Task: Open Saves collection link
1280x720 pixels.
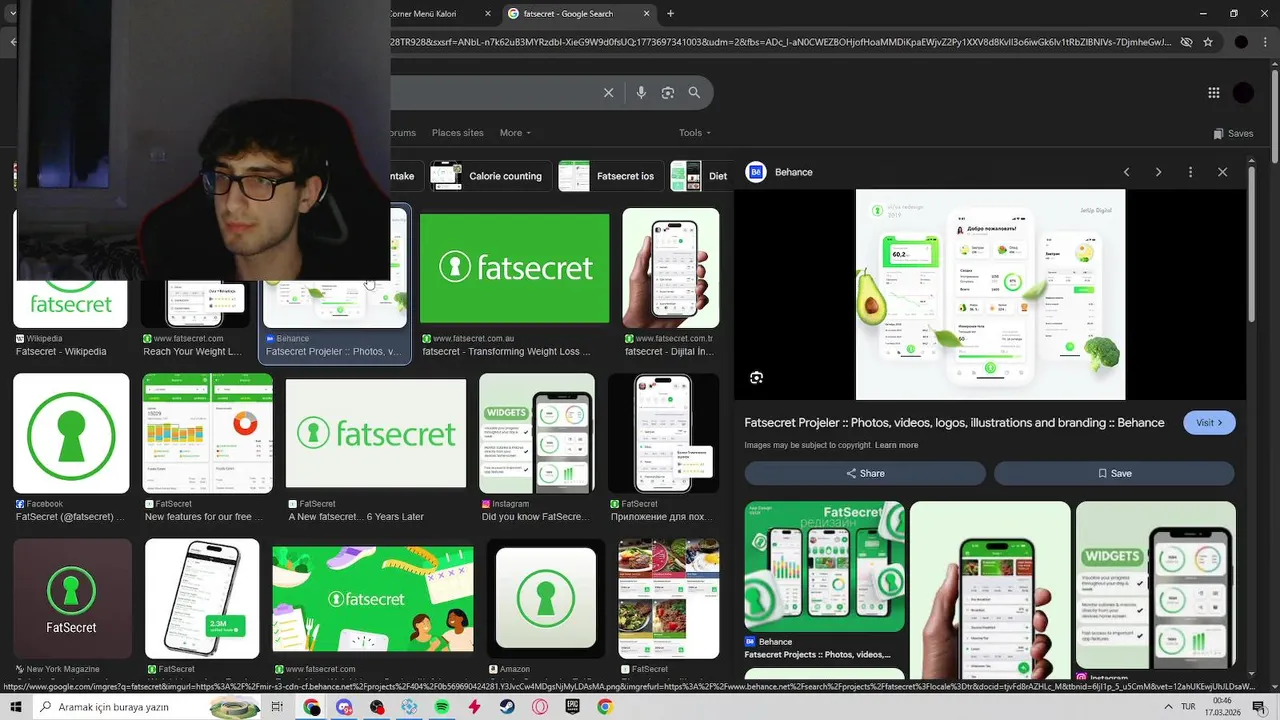Action: pyautogui.click(x=1233, y=133)
